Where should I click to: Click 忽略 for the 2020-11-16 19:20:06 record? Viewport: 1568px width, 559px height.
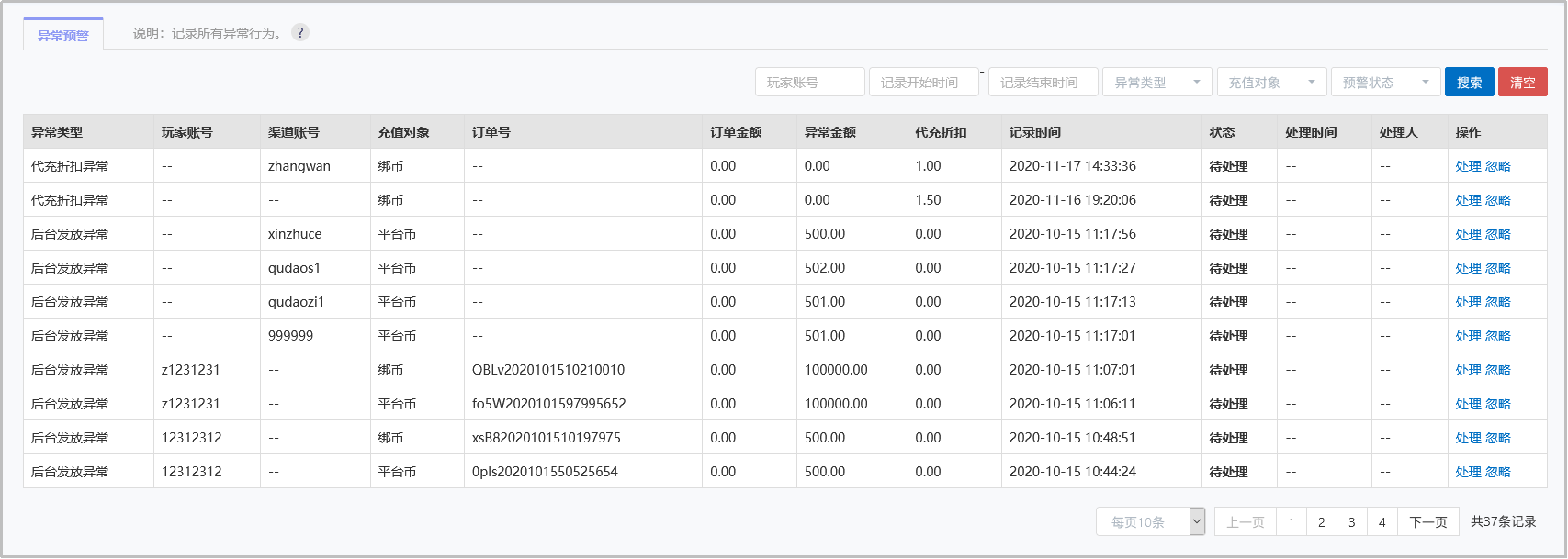[1498, 200]
